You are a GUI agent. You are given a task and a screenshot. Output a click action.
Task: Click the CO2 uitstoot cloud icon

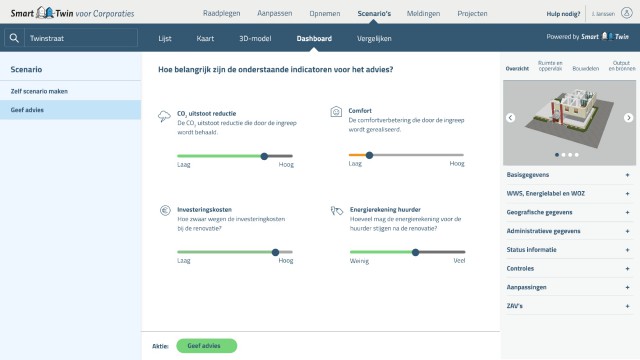pyautogui.click(x=164, y=116)
